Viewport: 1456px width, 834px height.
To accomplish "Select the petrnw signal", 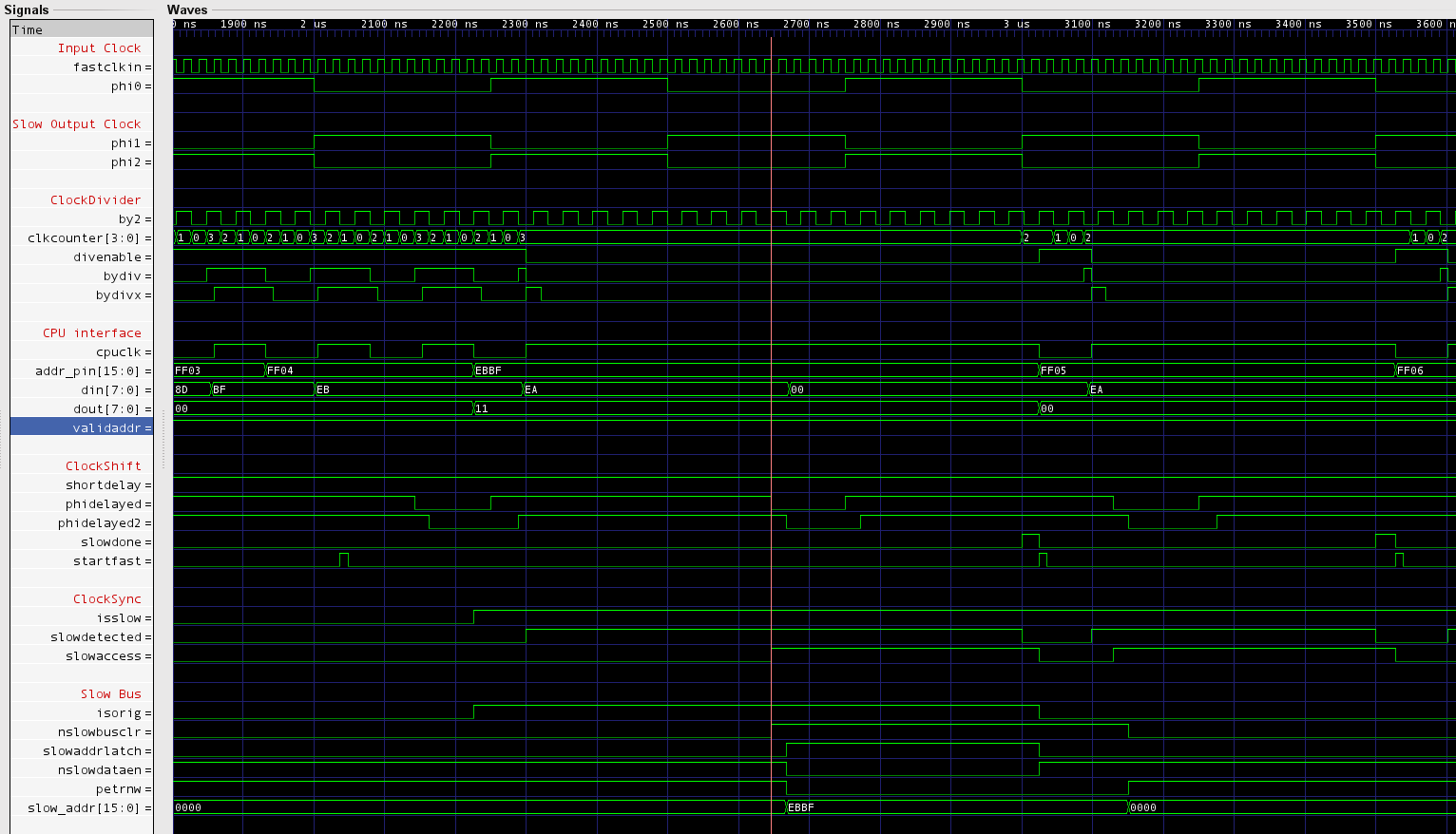I will [118, 789].
